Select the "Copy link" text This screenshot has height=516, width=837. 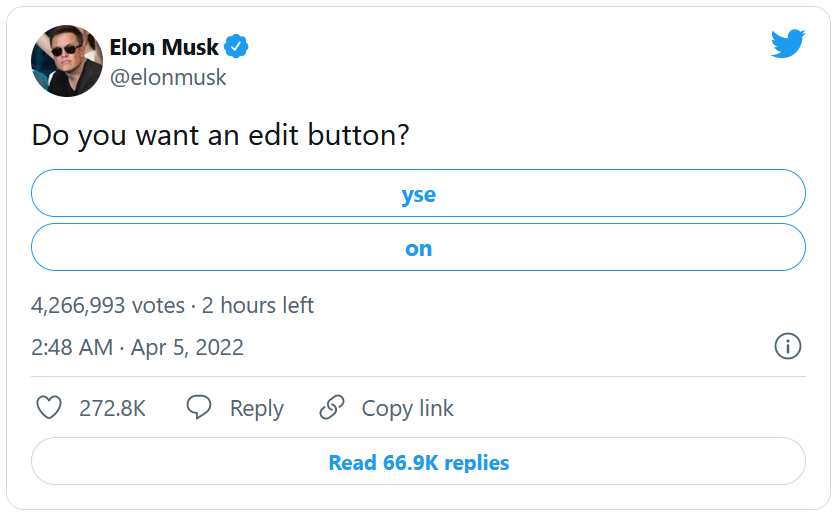407,408
